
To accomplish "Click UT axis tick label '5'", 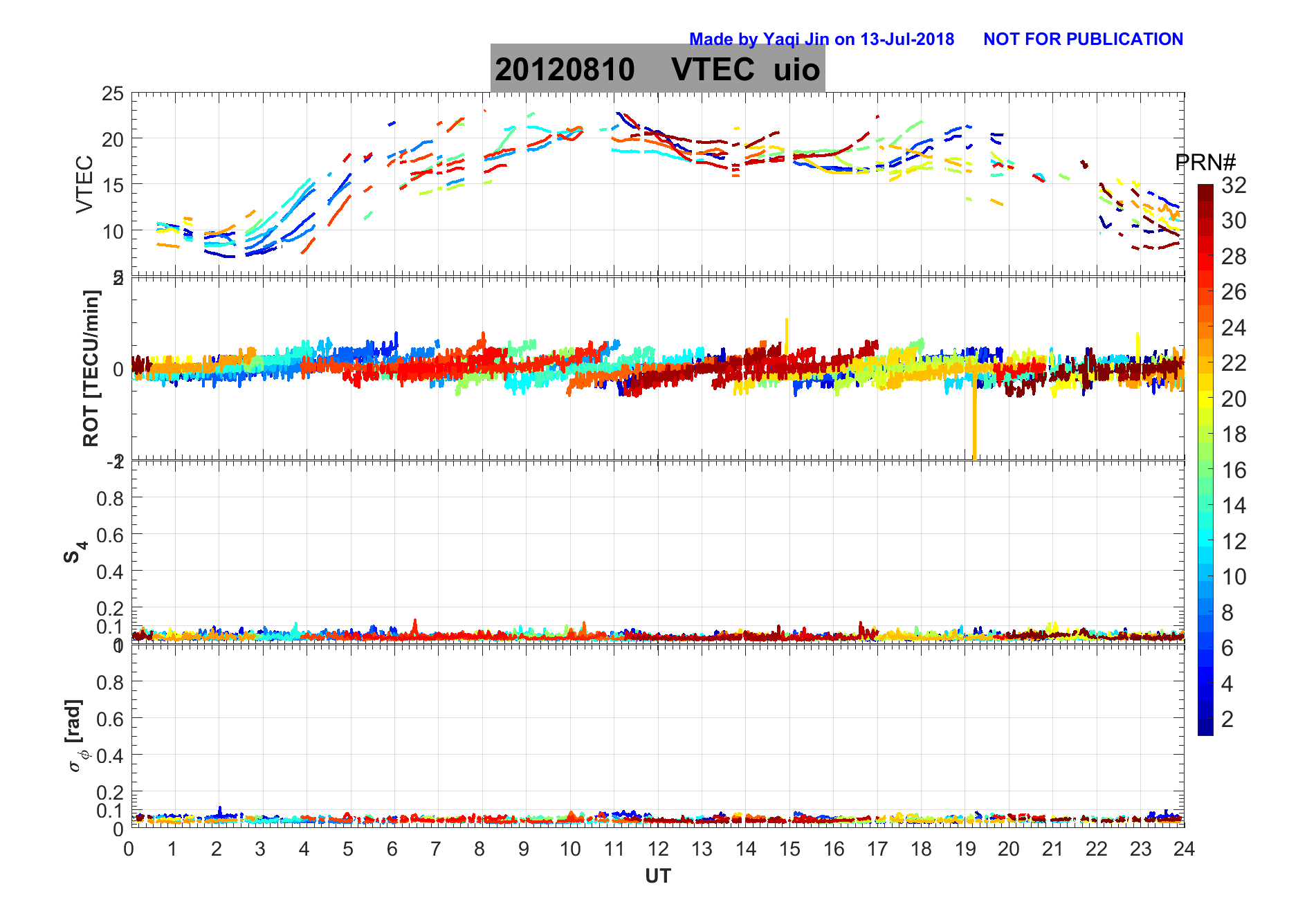I will pos(348,849).
